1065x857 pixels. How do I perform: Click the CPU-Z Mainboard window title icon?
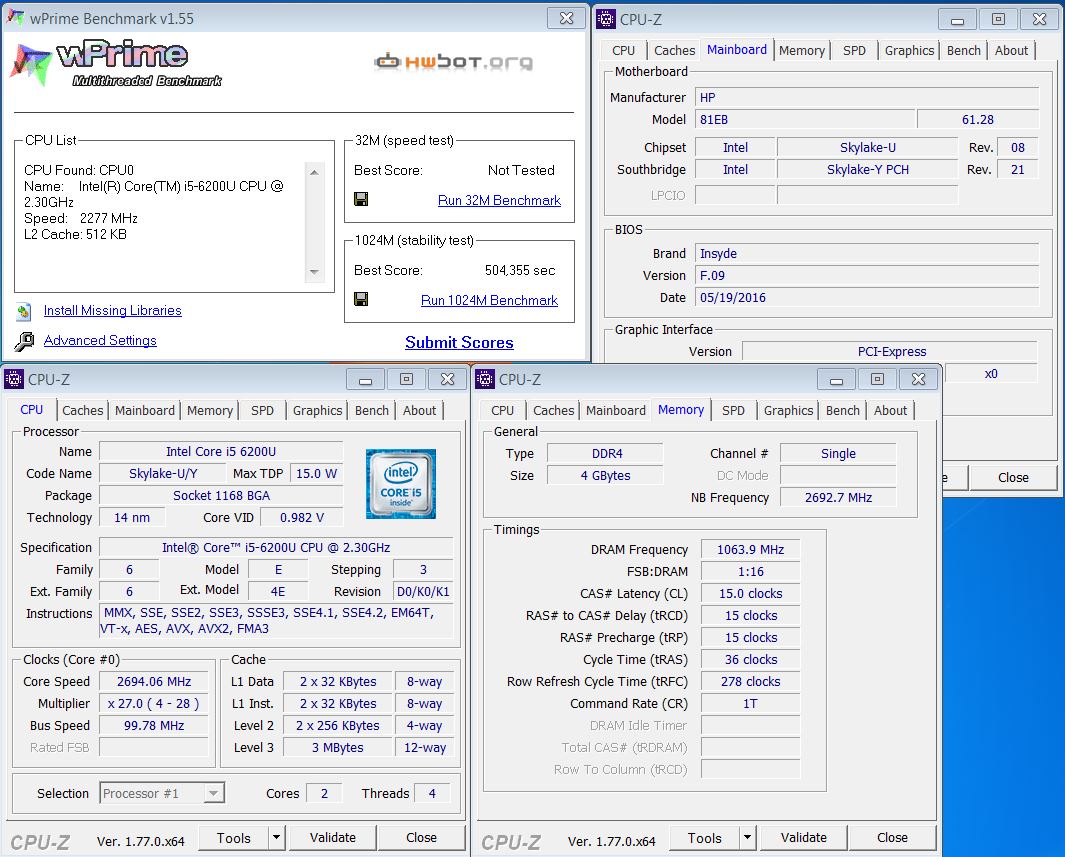pyautogui.click(x=605, y=19)
